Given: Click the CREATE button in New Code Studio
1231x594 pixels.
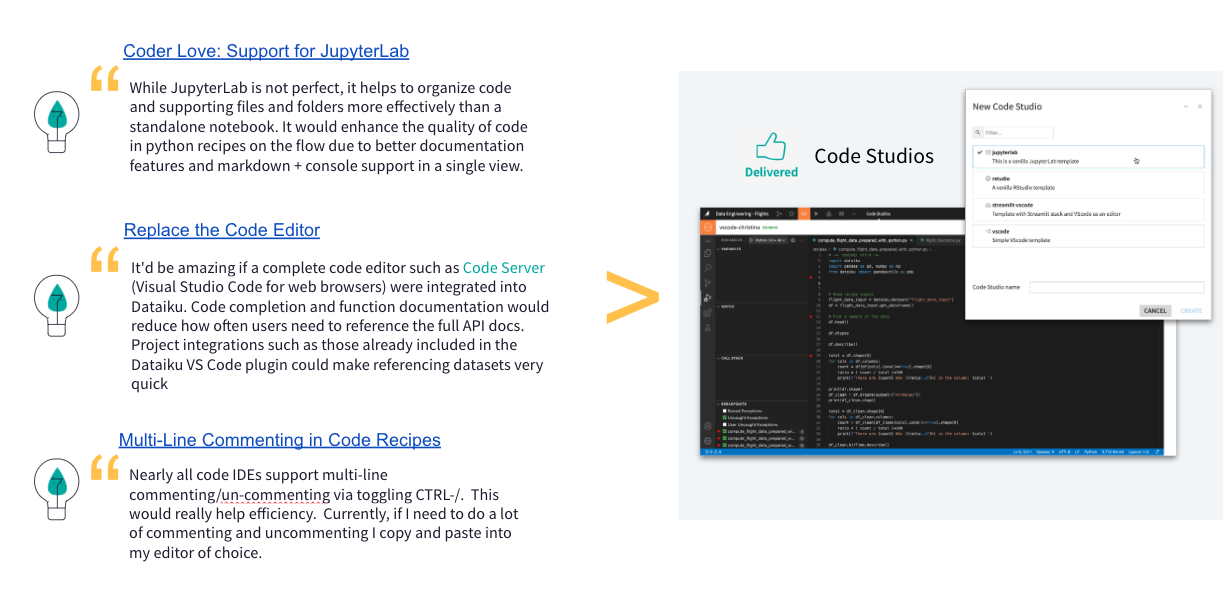Looking at the screenshot, I should (1191, 310).
